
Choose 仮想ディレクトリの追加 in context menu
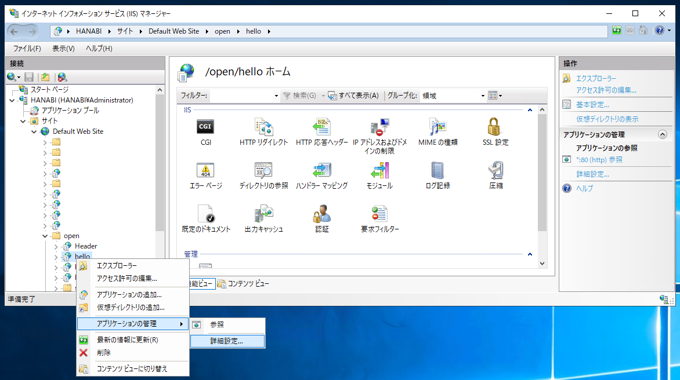133,308
